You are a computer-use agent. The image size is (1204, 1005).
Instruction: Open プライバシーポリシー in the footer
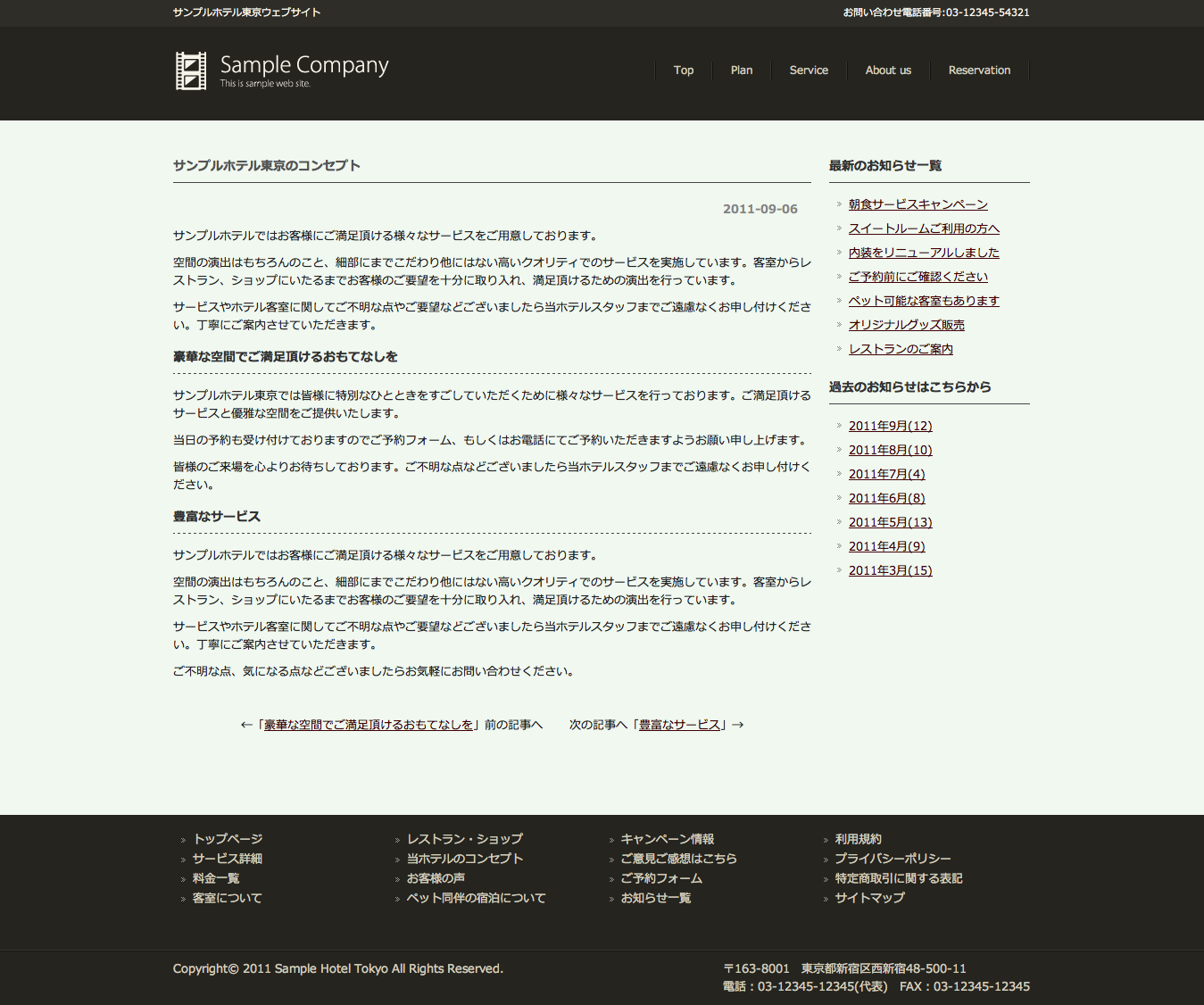tap(893, 859)
